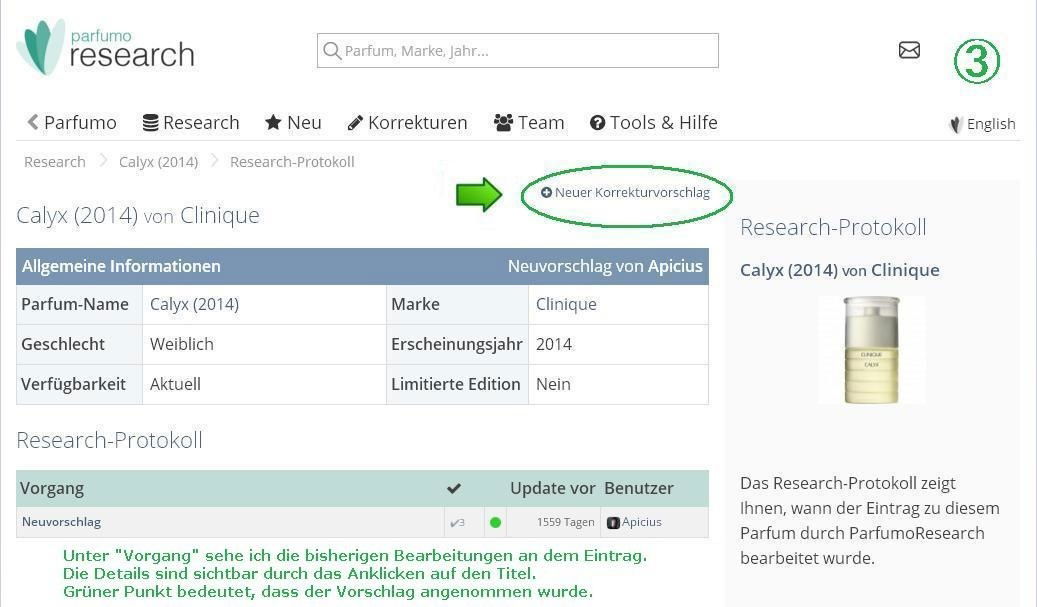Click Nein limited edition value
The height and width of the screenshot is (607, 1037).
point(554,384)
